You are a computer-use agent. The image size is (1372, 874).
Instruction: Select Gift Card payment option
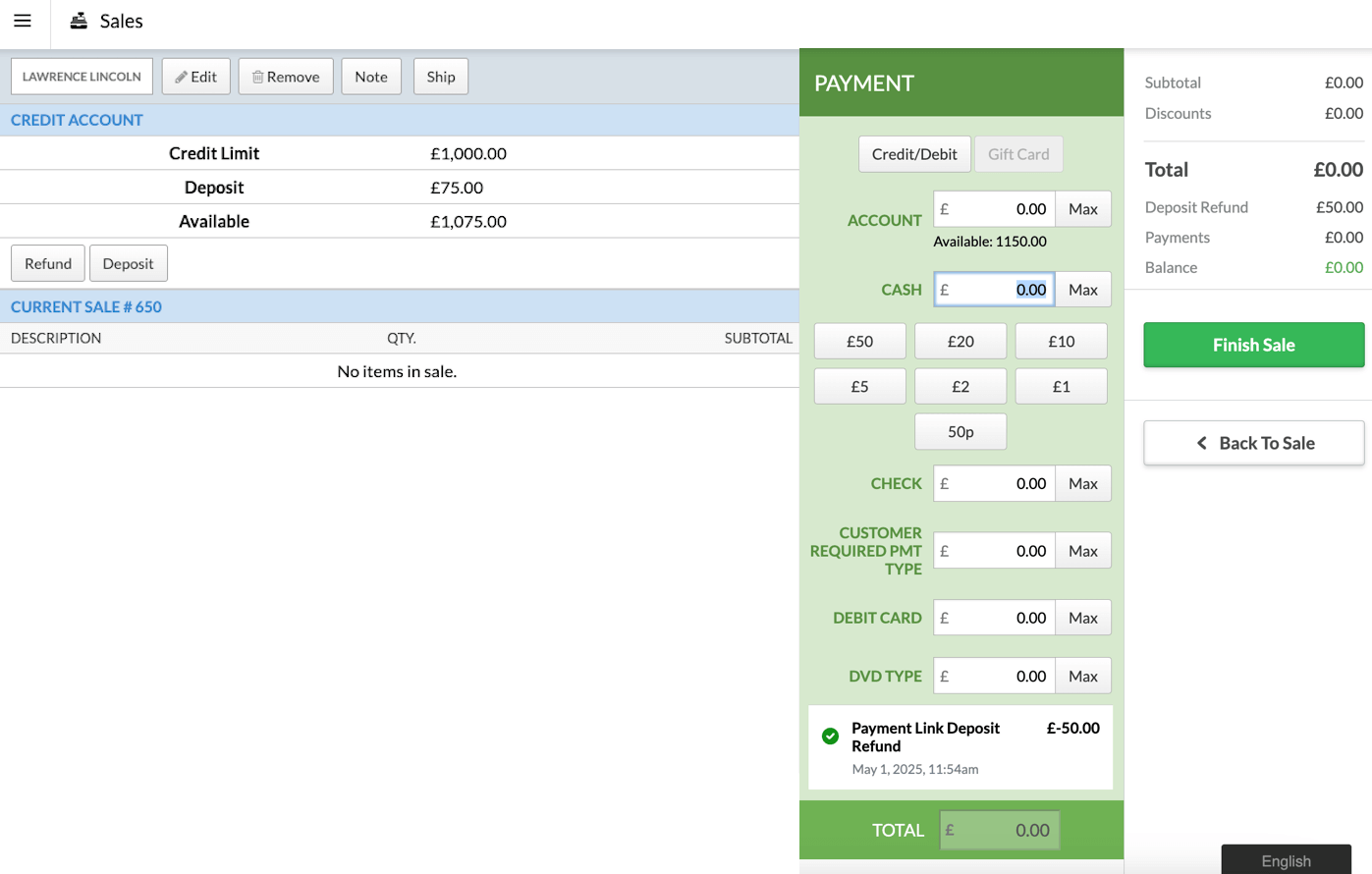(x=1017, y=154)
